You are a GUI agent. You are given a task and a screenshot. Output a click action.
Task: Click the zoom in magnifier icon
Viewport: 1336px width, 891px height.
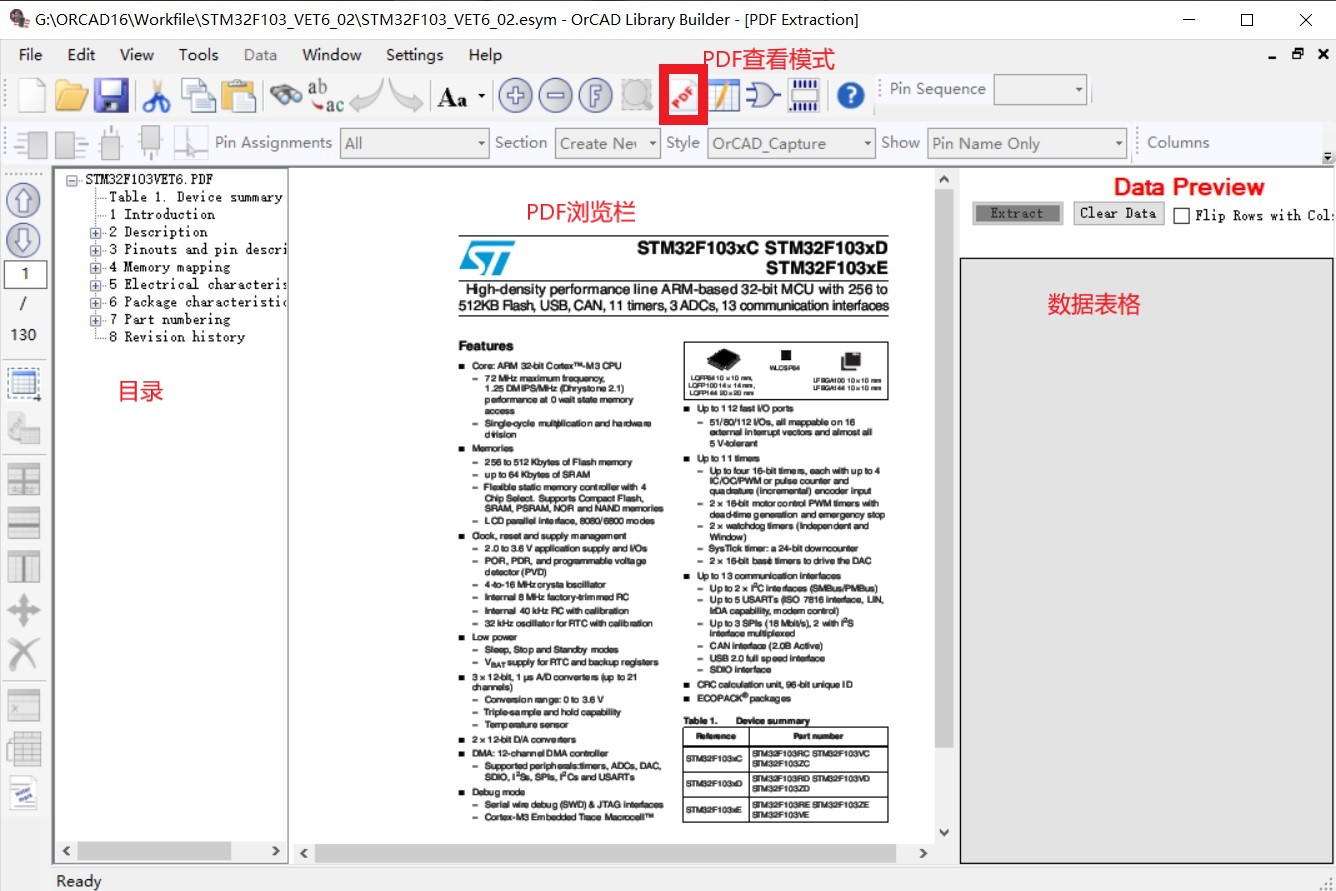(x=515, y=95)
